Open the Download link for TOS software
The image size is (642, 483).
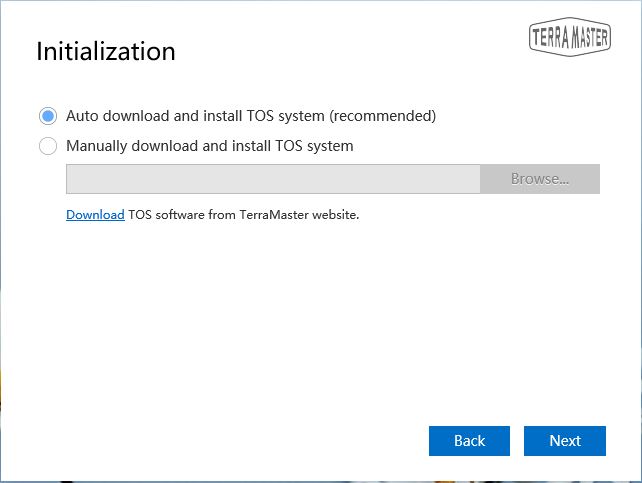pos(95,215)
